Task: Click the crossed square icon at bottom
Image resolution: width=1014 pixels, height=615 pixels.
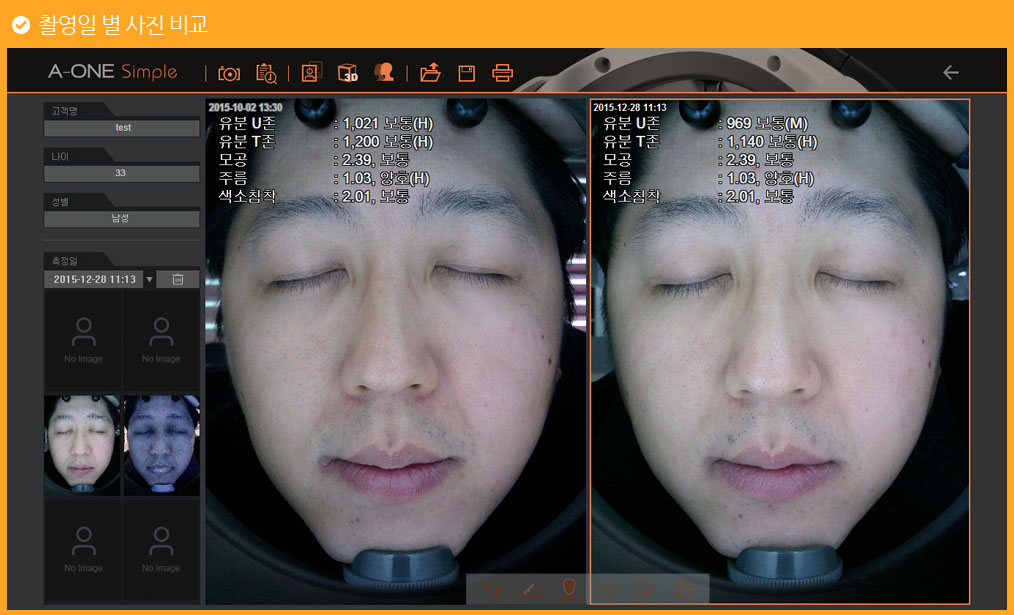Action: [x=684, y=589]
